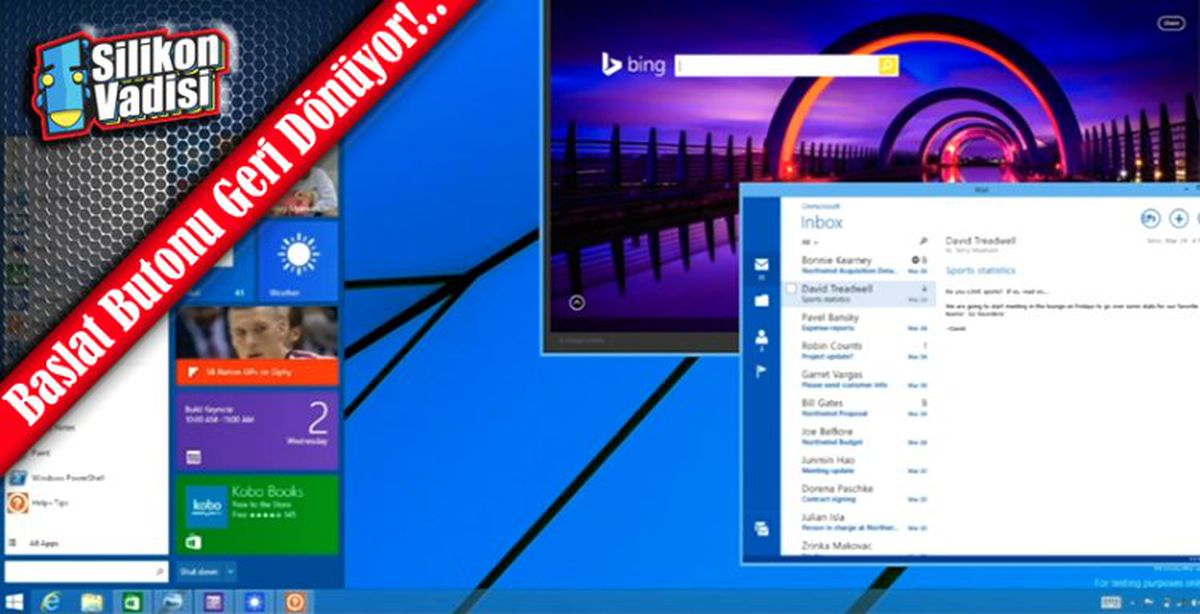The width and height of the screenshot is (1200, 614).
Task: Open the people icon in Mail sidebar
Action: (x=762, y=338)
